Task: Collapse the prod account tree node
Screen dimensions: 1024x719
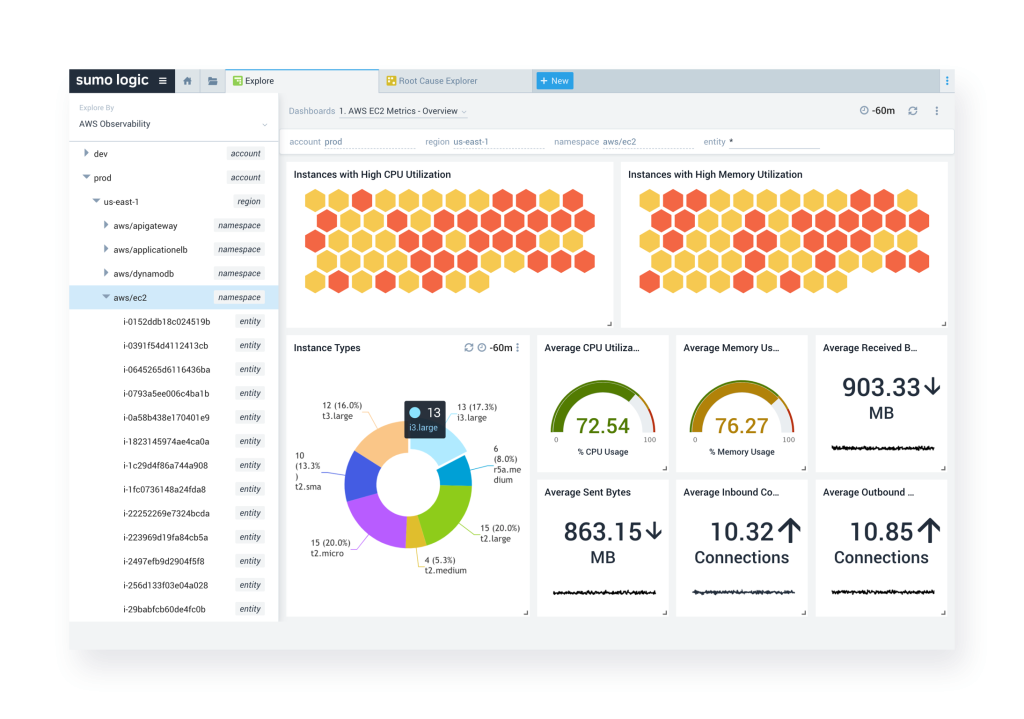Action: pos(86,177)
